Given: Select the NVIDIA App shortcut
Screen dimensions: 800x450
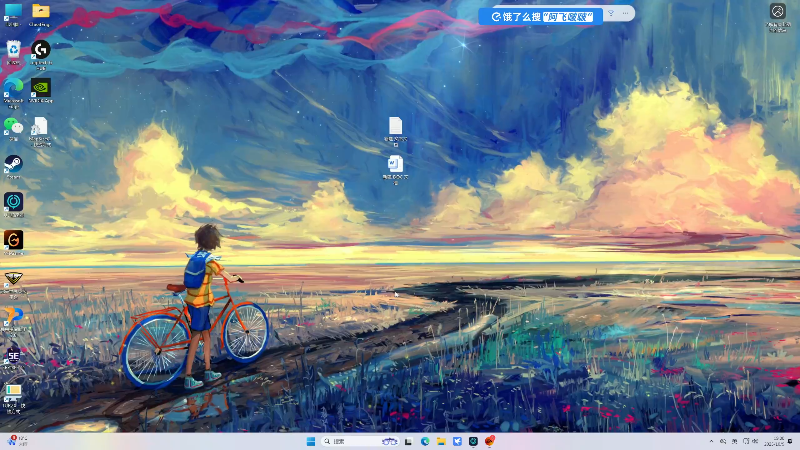Looking at the screenshot, I should [40, 90].
